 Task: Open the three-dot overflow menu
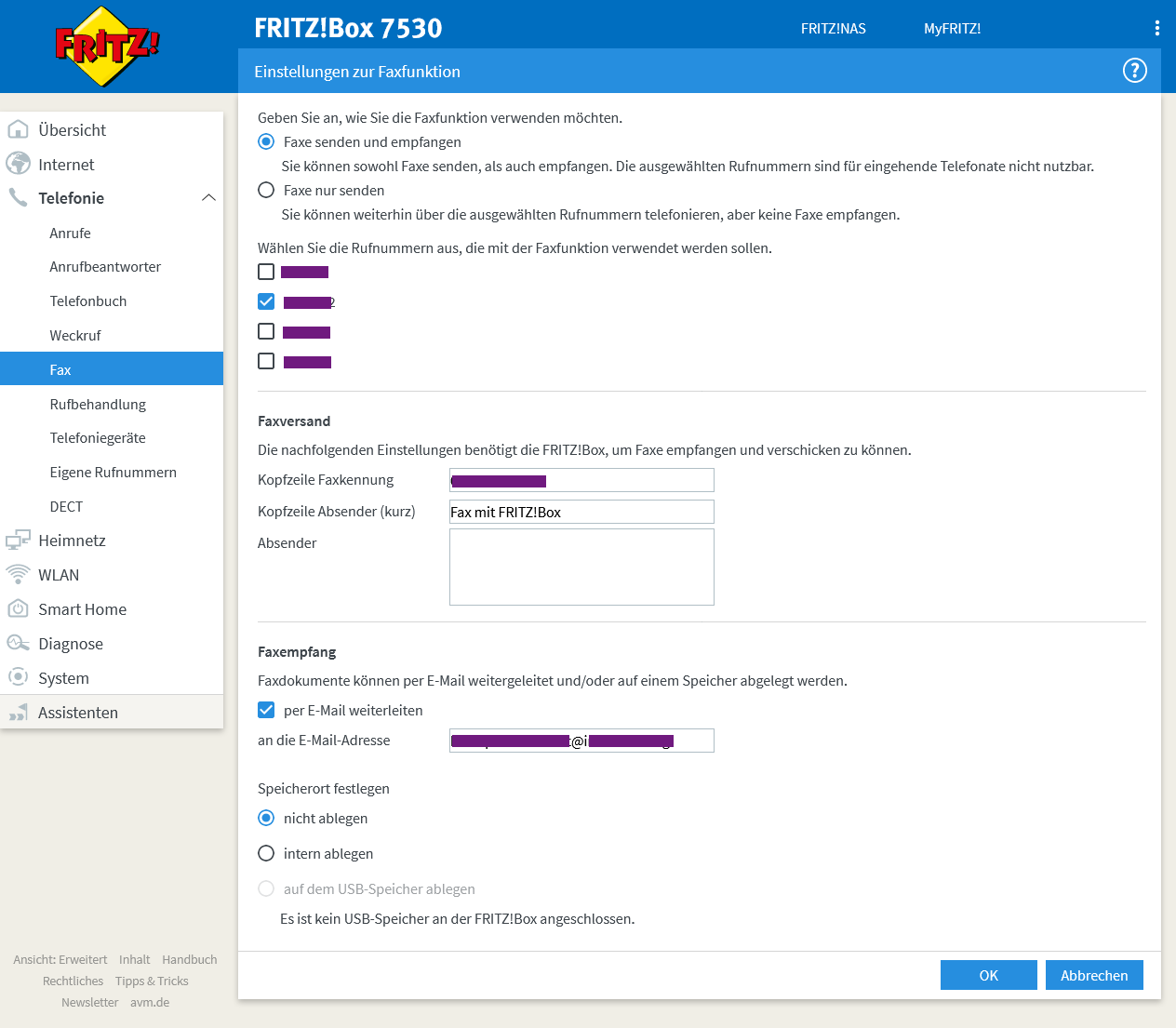(x=1156, y=27)
